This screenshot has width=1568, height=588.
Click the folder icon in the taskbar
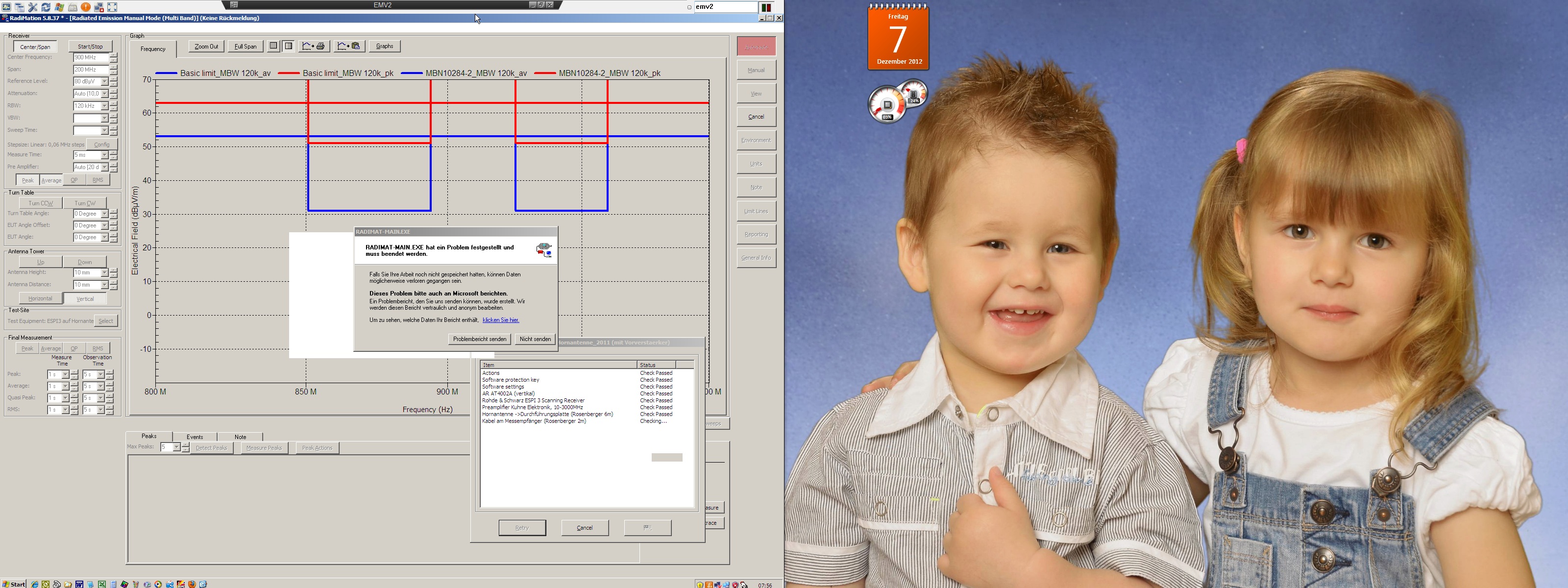pyautogui.click(x=68, y=585)
